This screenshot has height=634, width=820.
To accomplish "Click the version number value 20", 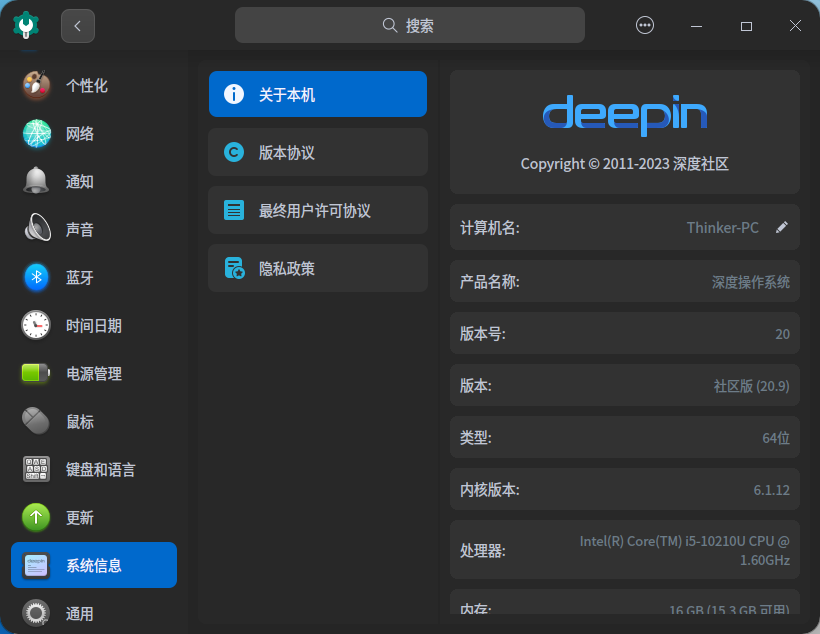I will pyautogui.click(x=782, y=334).
